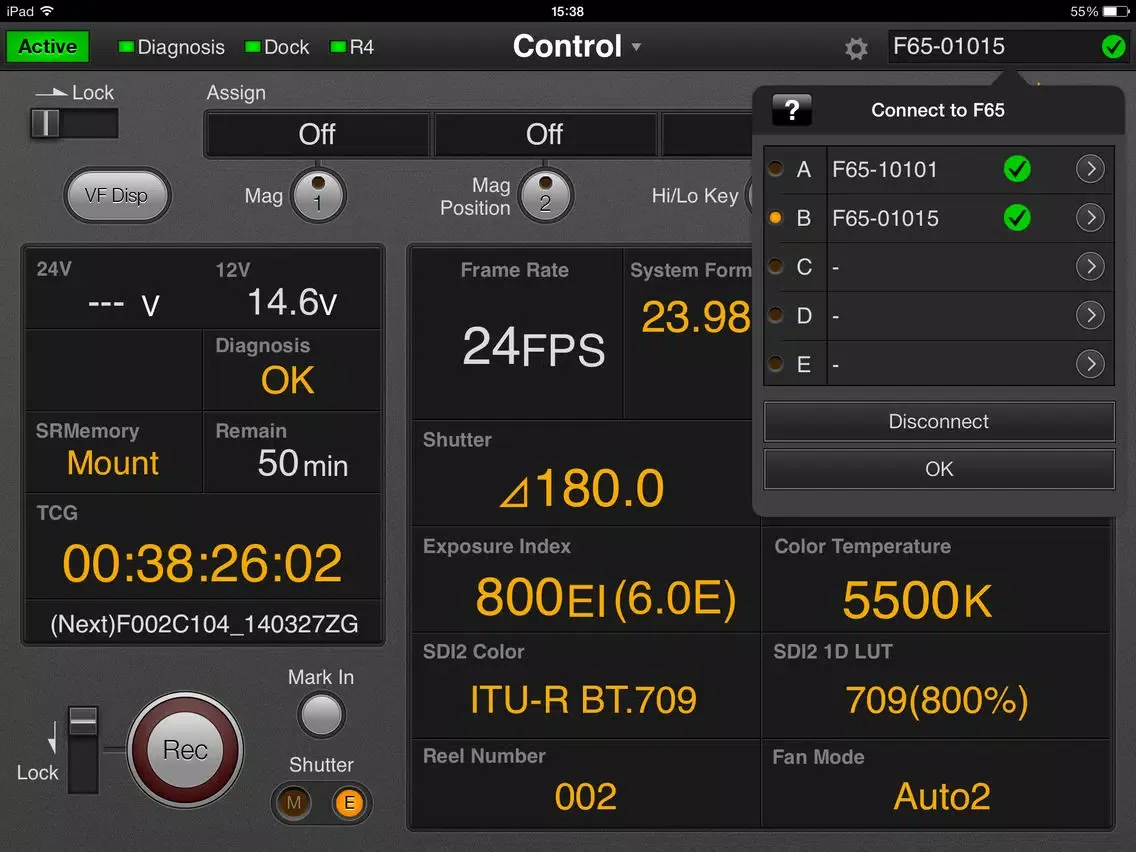Open the Control title dropdown arrow
This screenshot has height=852, width=1136.
[x=636, y=47]
